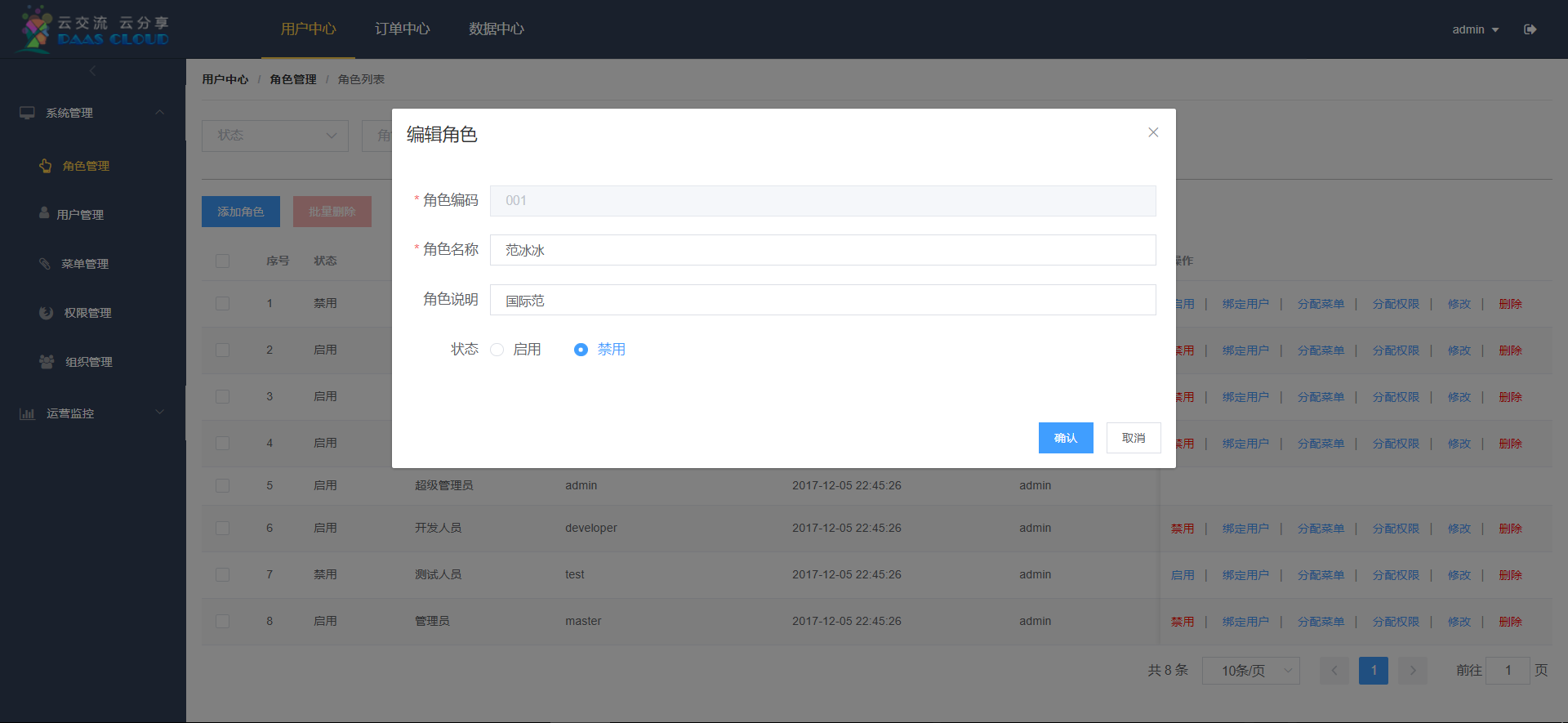This screenshot has width=1568, height=723.
Task: Click the 用户管理 person icon
Action: [44, 213]
